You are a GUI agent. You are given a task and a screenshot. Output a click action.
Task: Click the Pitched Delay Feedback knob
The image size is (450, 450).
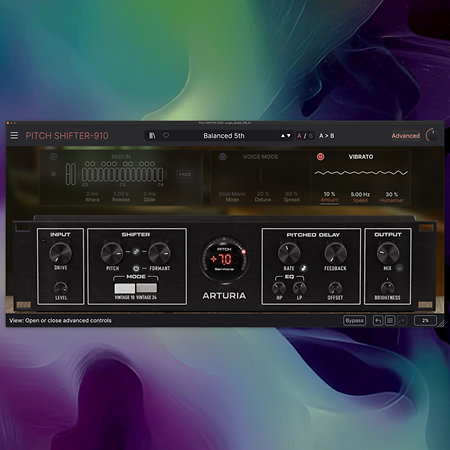click(336, 253)
